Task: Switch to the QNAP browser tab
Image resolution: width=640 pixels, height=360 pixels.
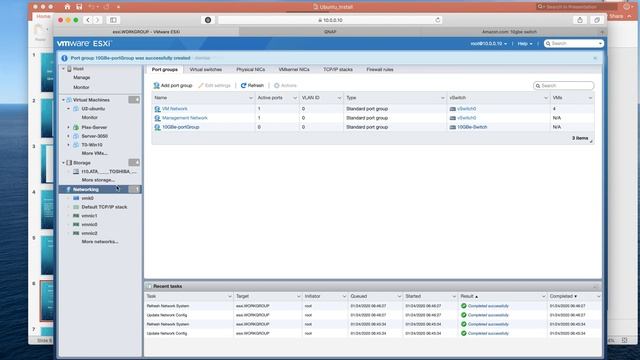Action: pos(330,32)
